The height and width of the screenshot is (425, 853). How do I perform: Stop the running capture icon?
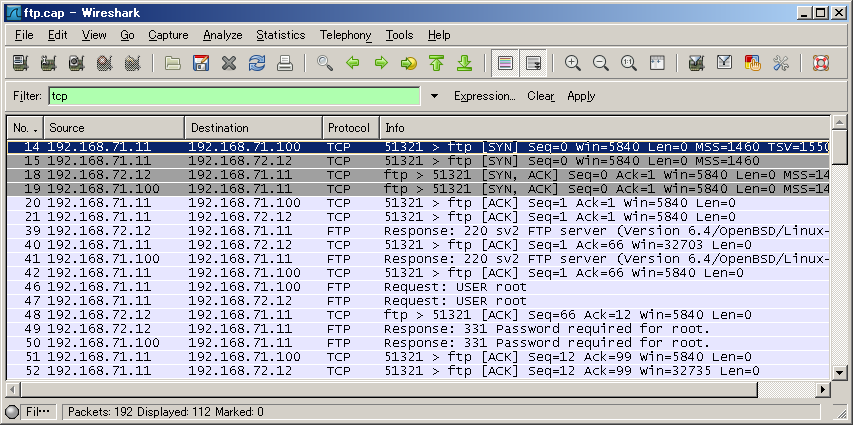[x=104, y=63]
